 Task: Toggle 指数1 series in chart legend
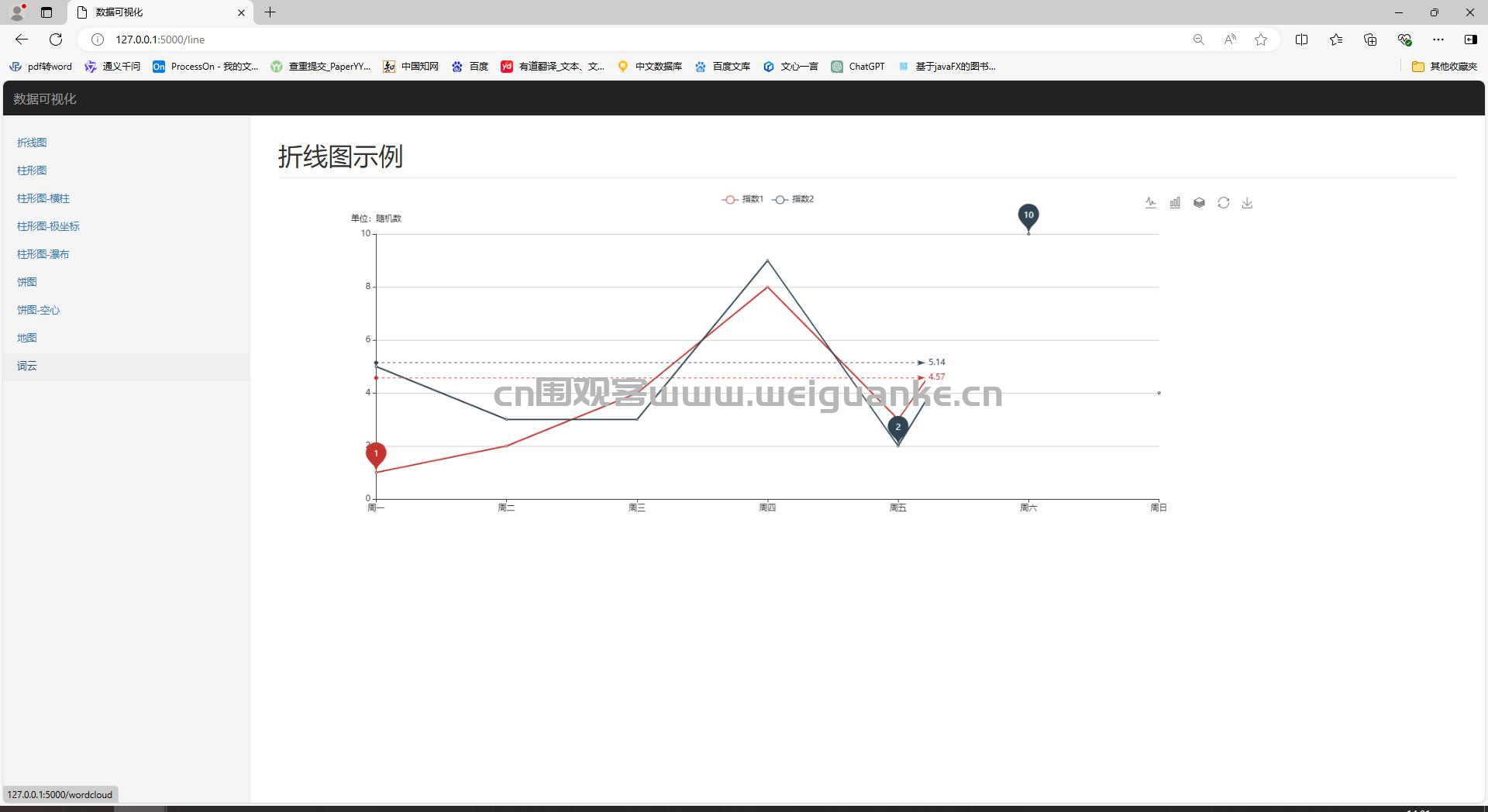742,199
